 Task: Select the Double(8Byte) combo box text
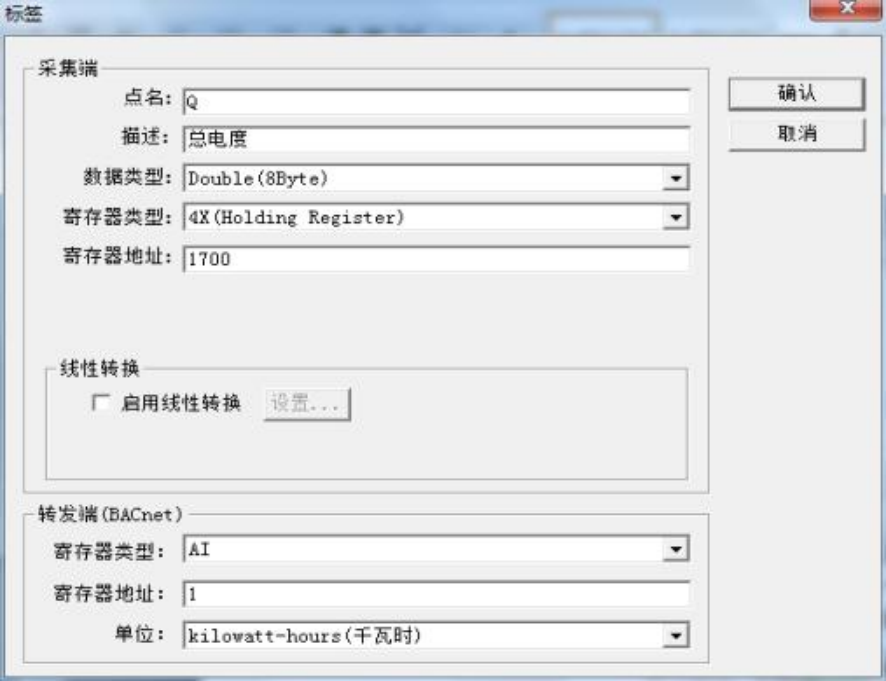pos(258,179)
